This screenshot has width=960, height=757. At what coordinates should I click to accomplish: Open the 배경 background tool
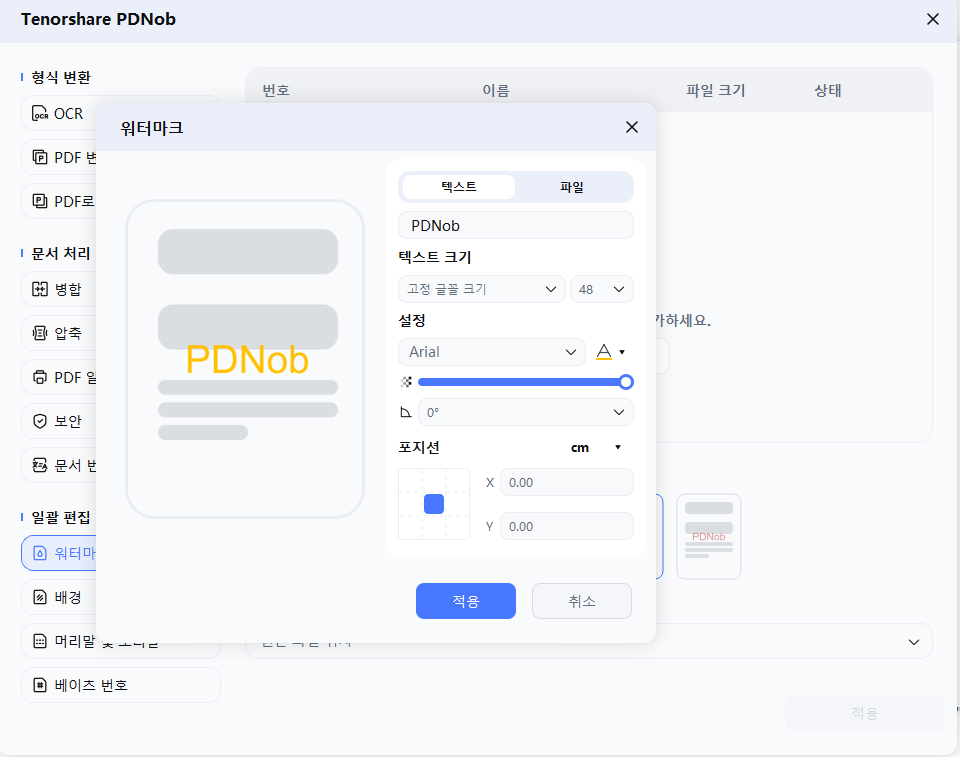click(x=59, y=597)
